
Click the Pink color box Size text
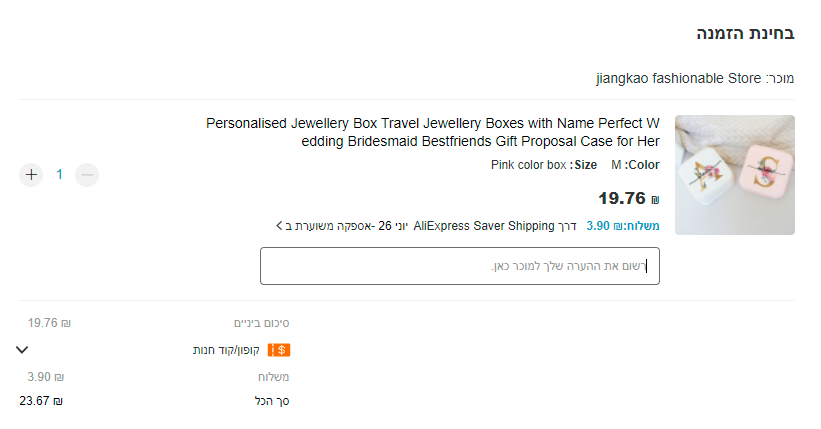click(x=544, y=165)
